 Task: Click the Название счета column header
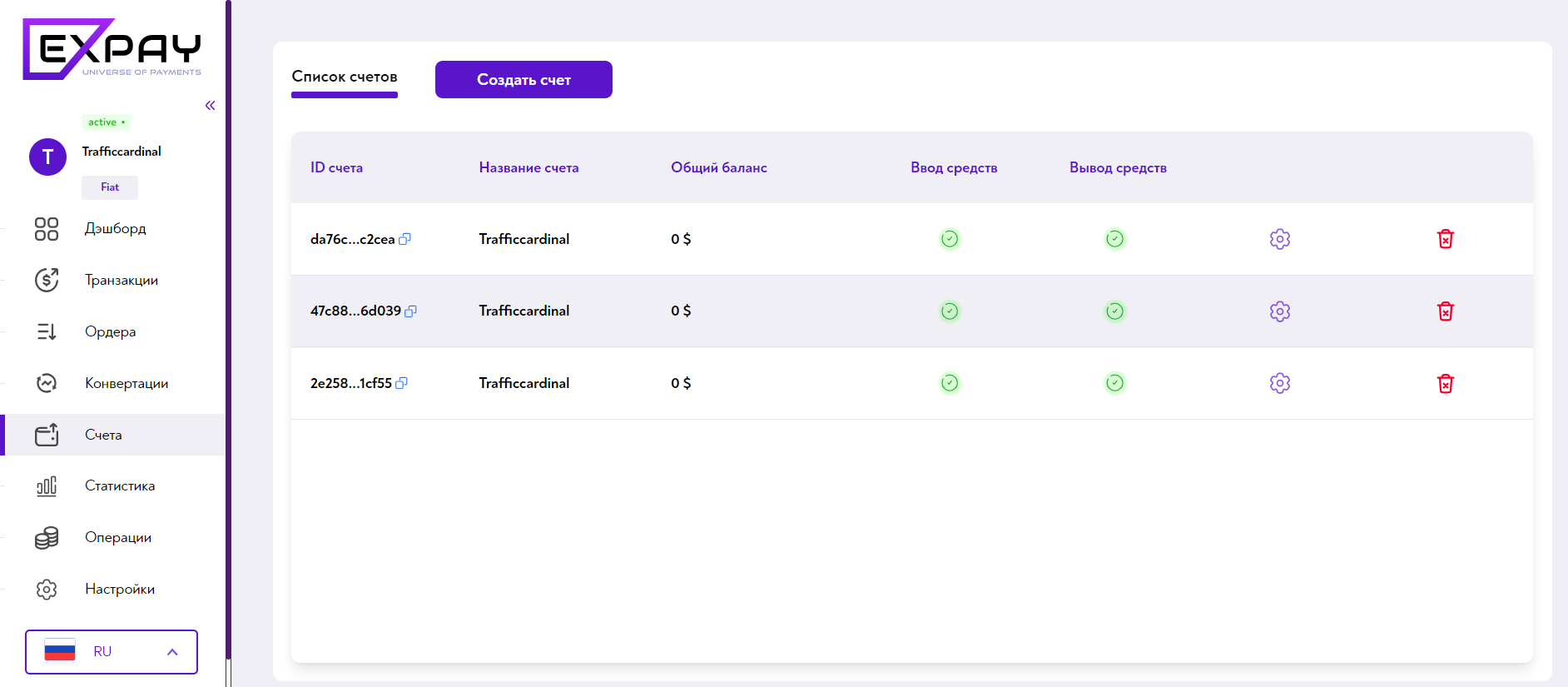(528, 167)
